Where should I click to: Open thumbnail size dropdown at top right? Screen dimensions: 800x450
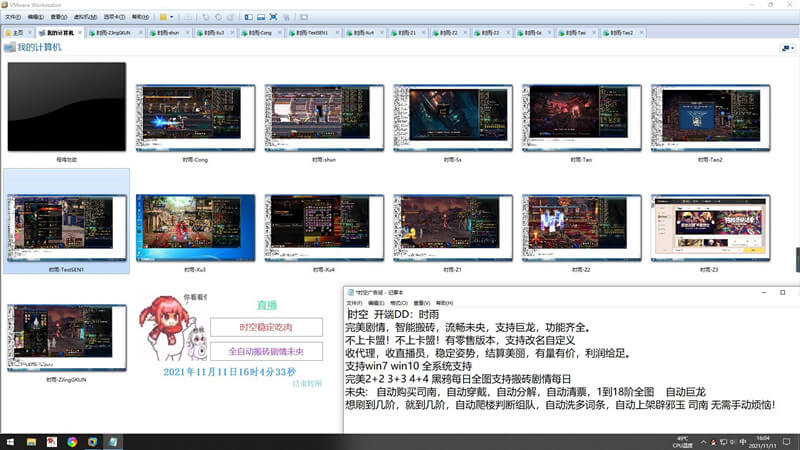(788, 48)
